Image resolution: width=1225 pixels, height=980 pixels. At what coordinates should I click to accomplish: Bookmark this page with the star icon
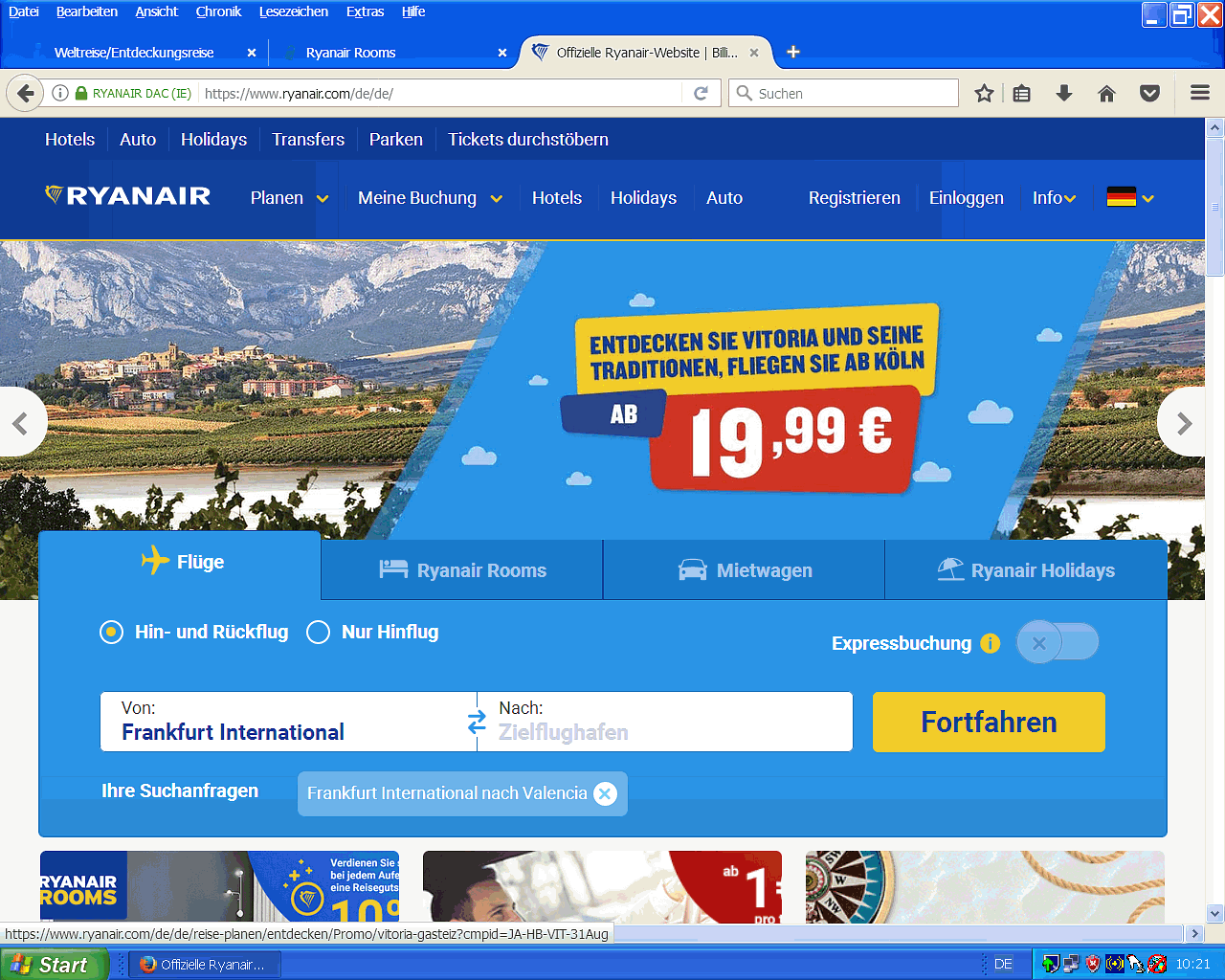(984, 93)
